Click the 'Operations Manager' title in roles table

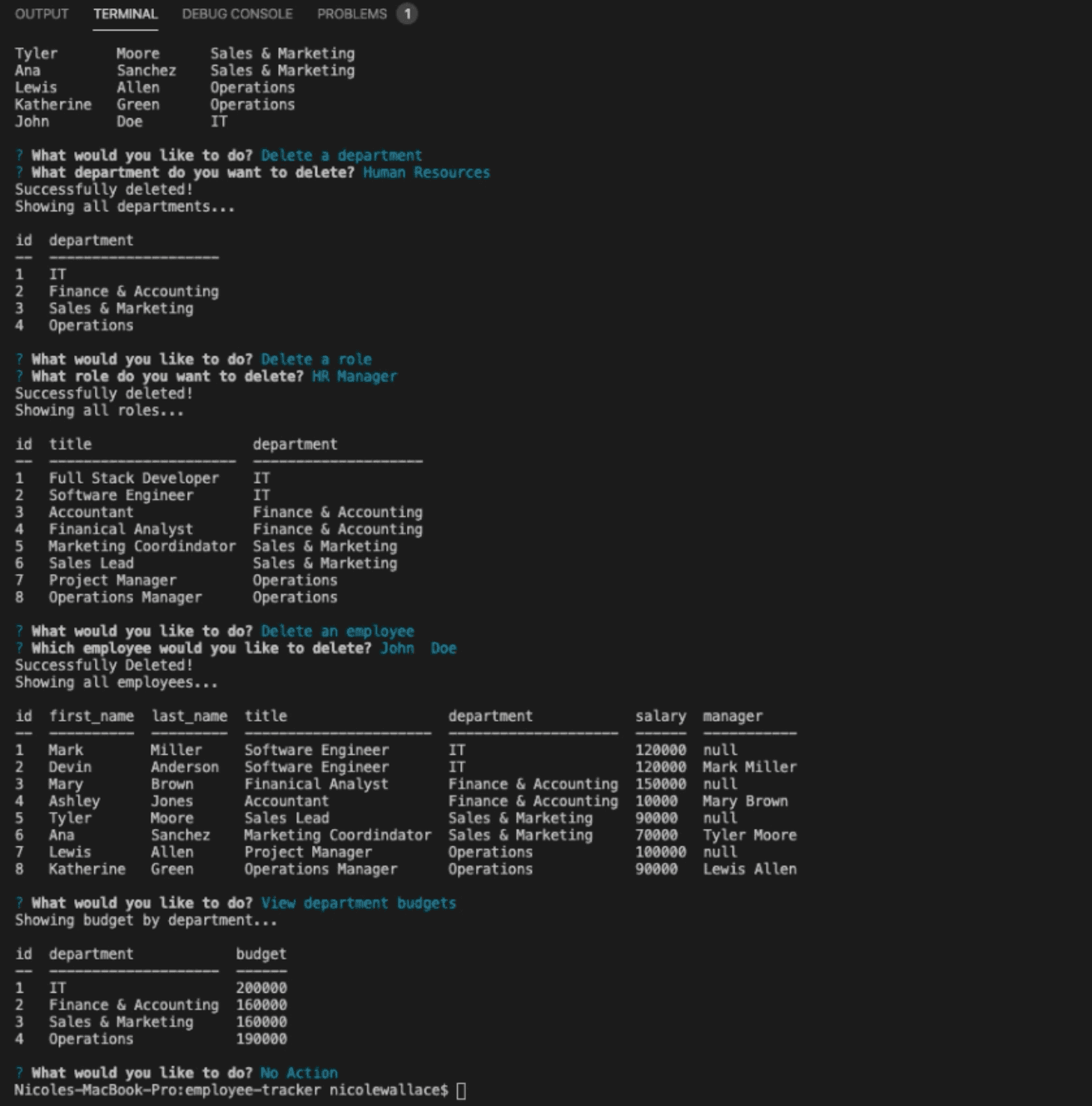coord(125,598)
